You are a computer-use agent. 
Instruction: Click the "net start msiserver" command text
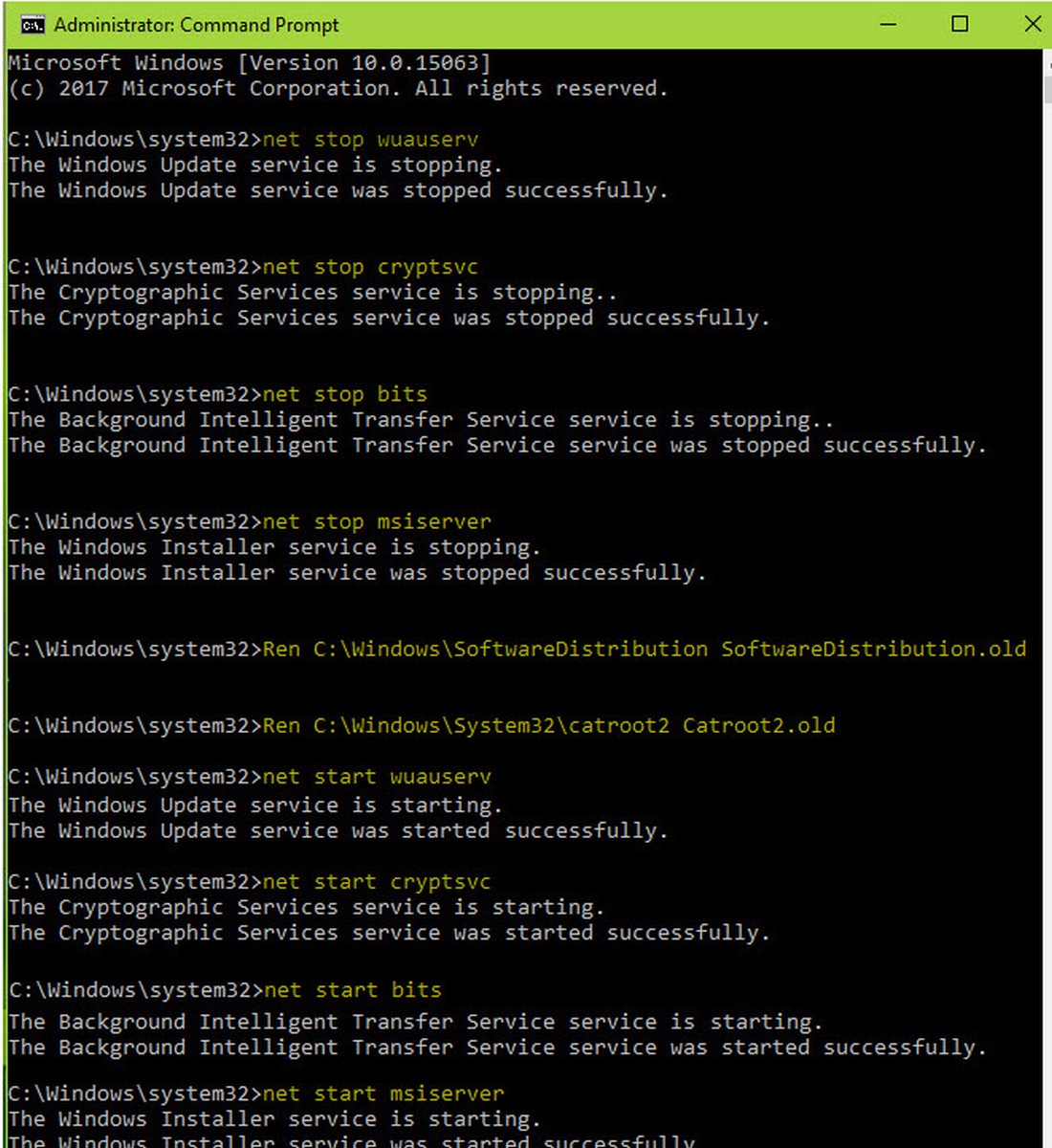[383, 1093]
